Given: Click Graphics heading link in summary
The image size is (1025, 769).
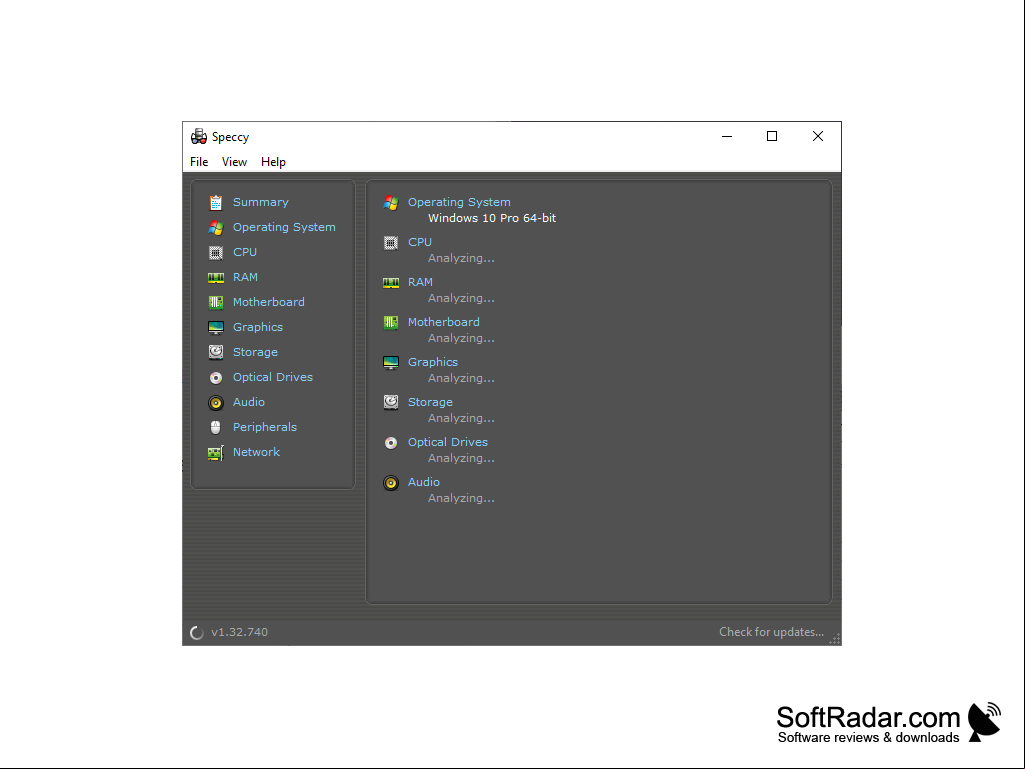Looking at the screenshot, I should pyautogui.click(x=433, y=362).
